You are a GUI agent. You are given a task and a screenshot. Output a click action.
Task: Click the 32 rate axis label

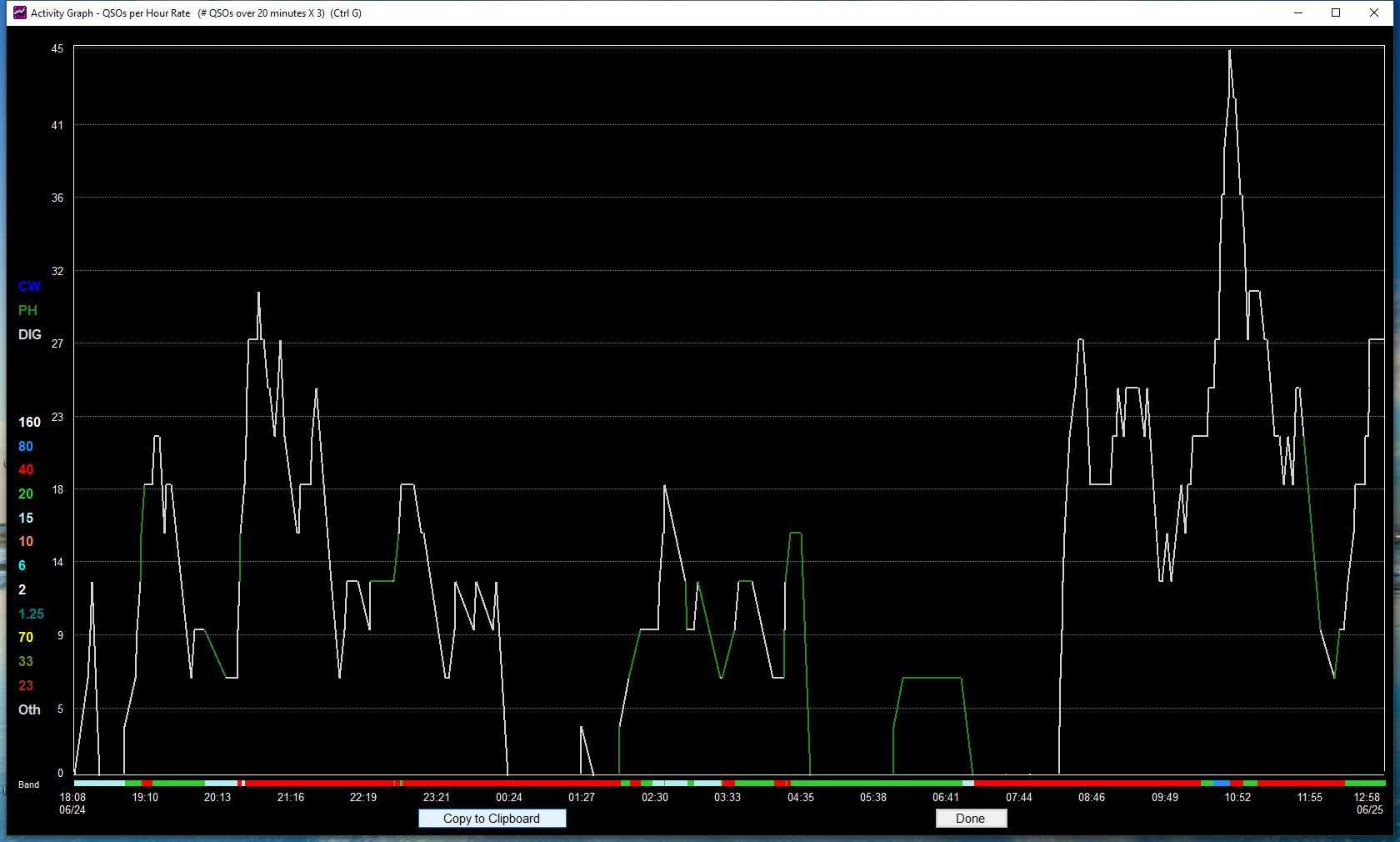click(x=57, y=272)
